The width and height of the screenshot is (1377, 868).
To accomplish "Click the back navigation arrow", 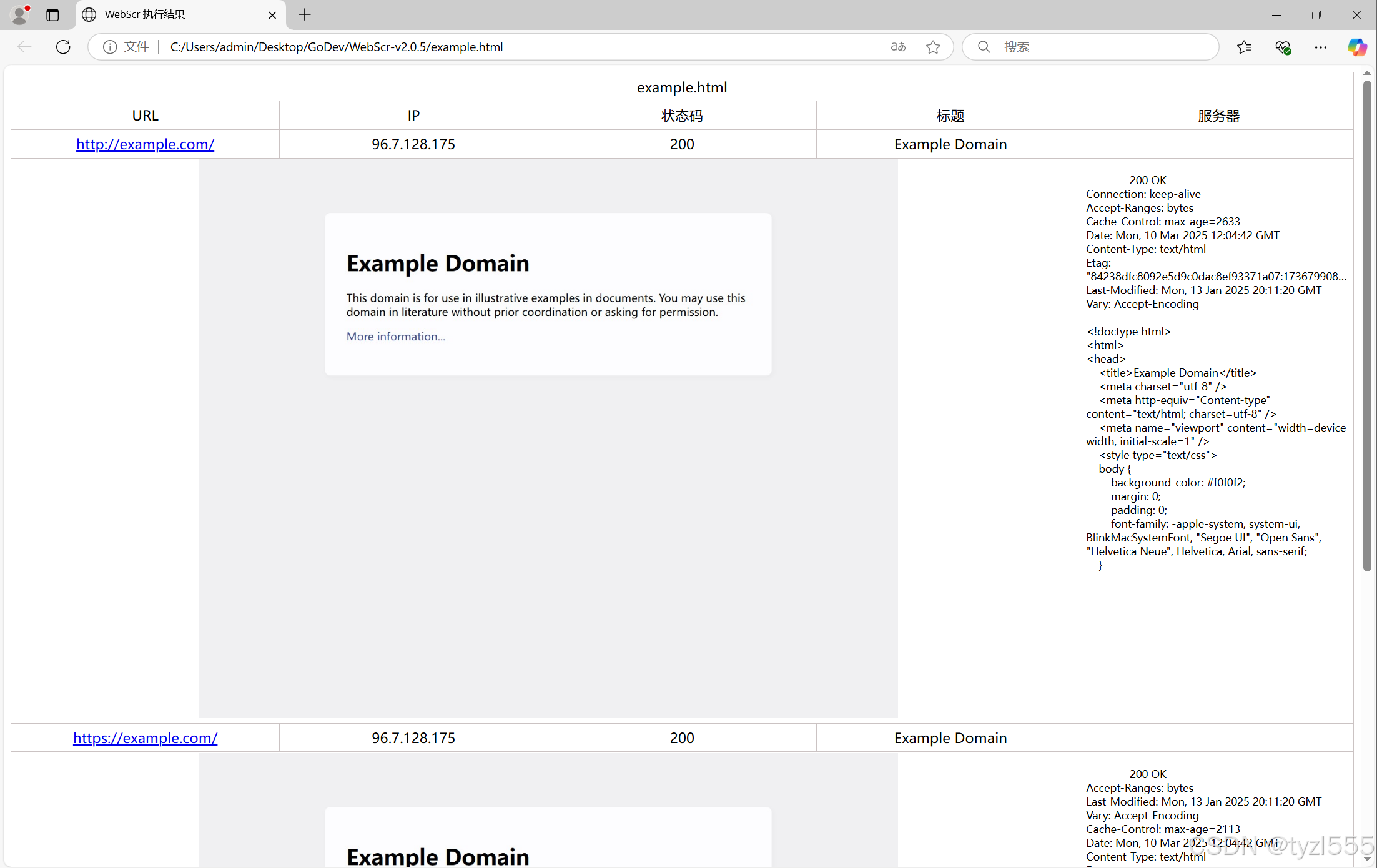I will click(24, 47).
